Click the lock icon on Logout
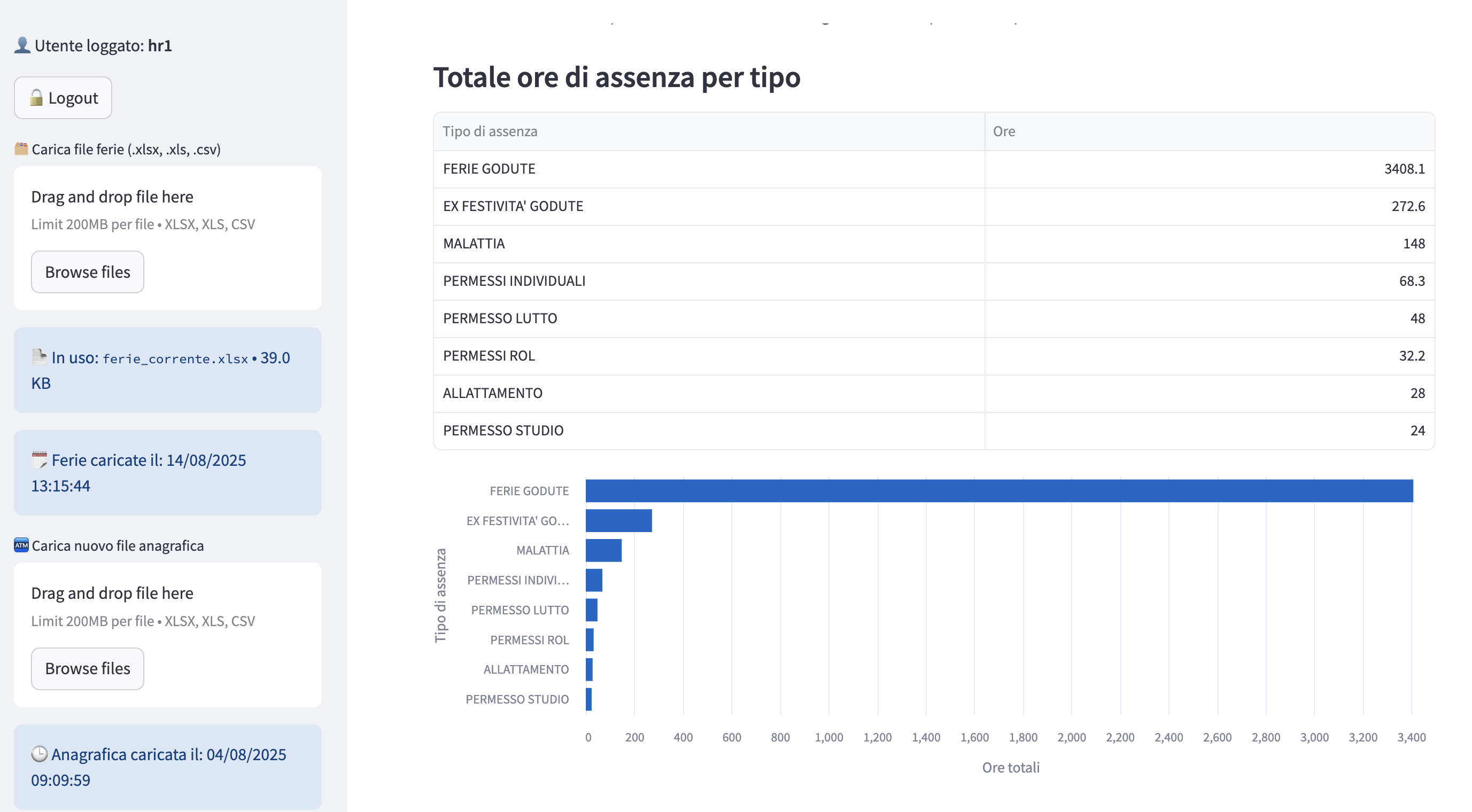The width and height of the screenshot is (1472, 812). tap(36, 98)
